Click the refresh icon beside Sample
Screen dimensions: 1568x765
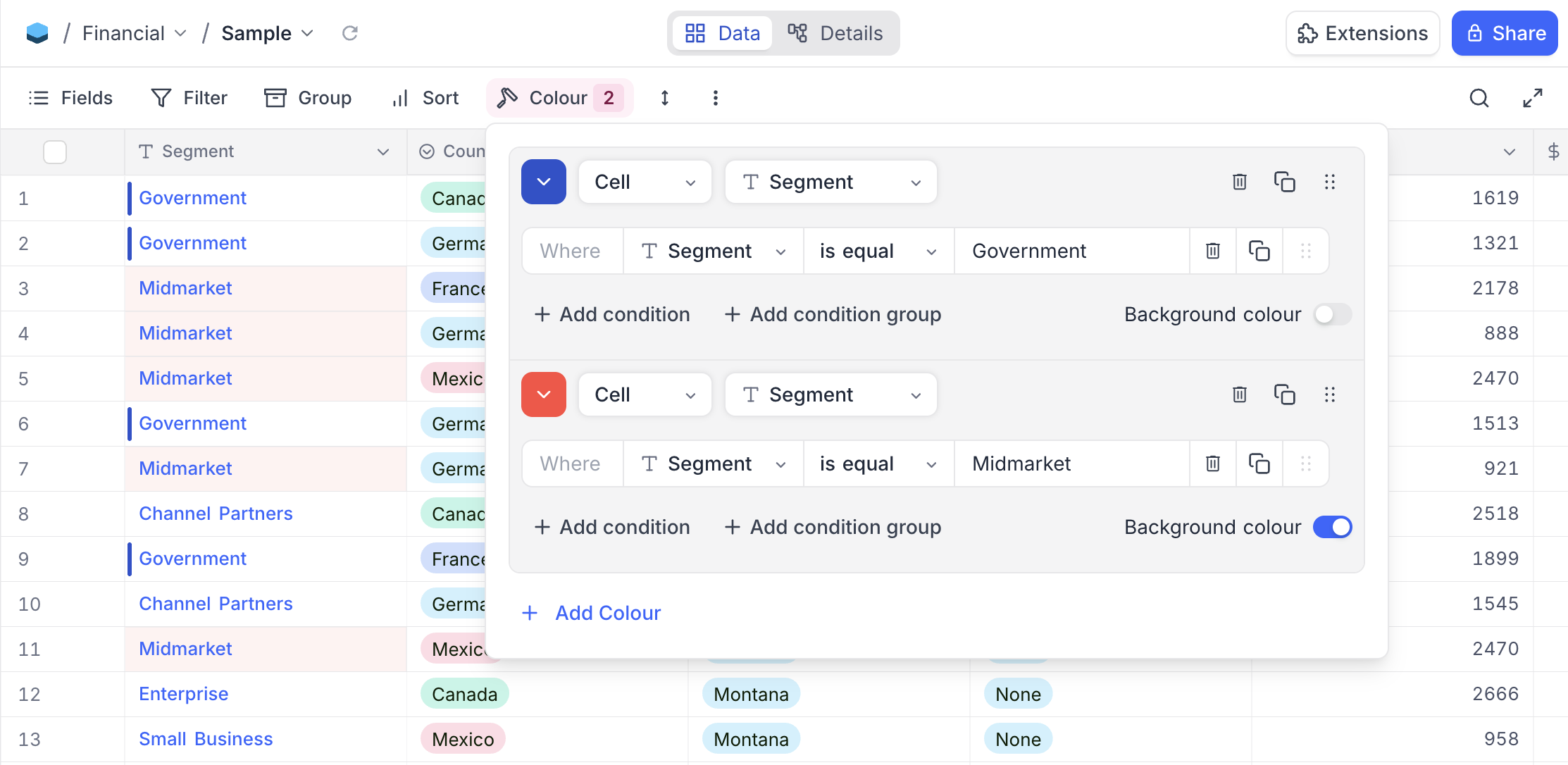[350, 33]
